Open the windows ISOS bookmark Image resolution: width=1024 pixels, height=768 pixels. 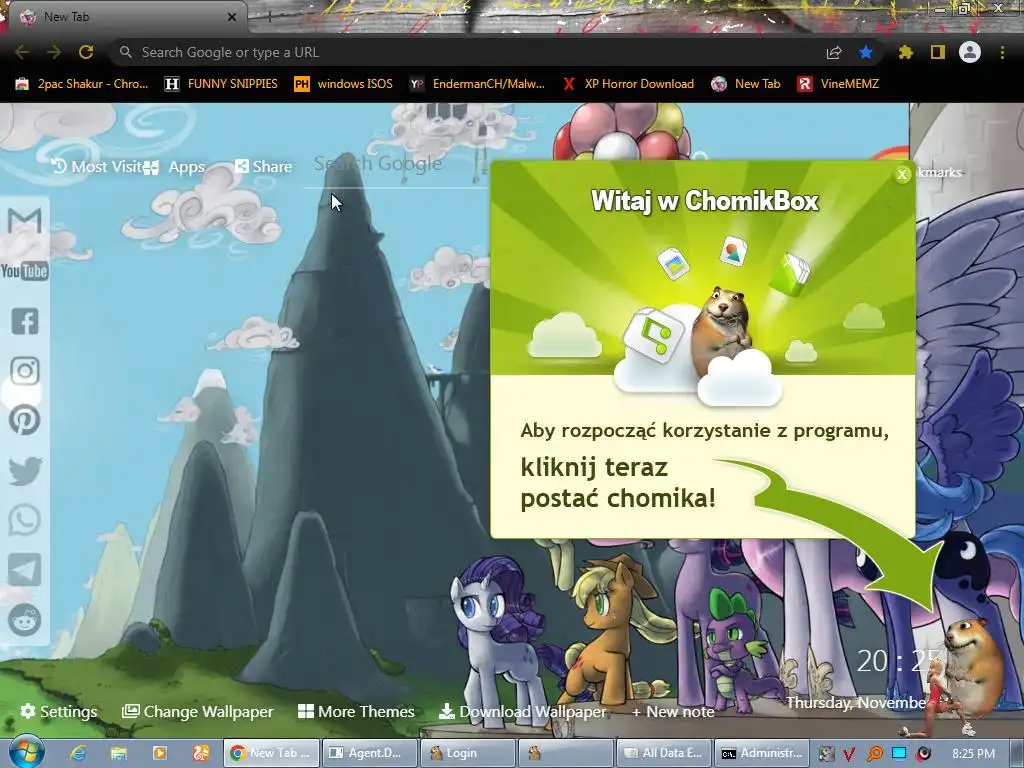pyautogui.click(x=344, y=84)
